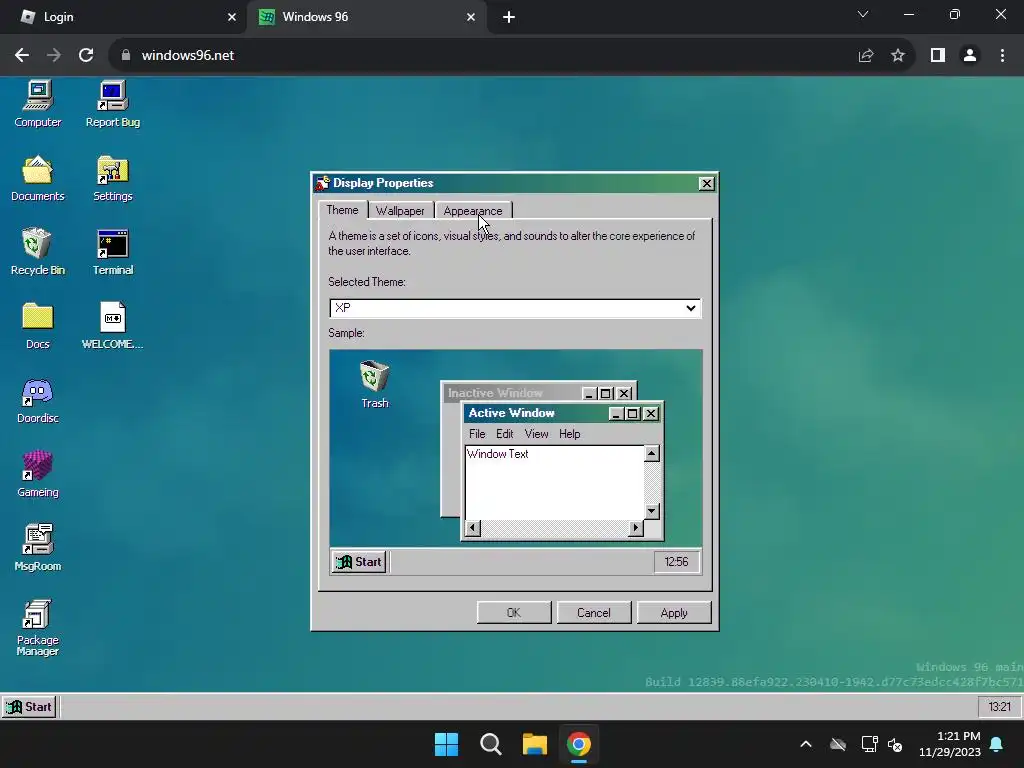The width and height of the screenshot is (1024, 768).
Task: Open the Docs folder icon
Action: 38,327
